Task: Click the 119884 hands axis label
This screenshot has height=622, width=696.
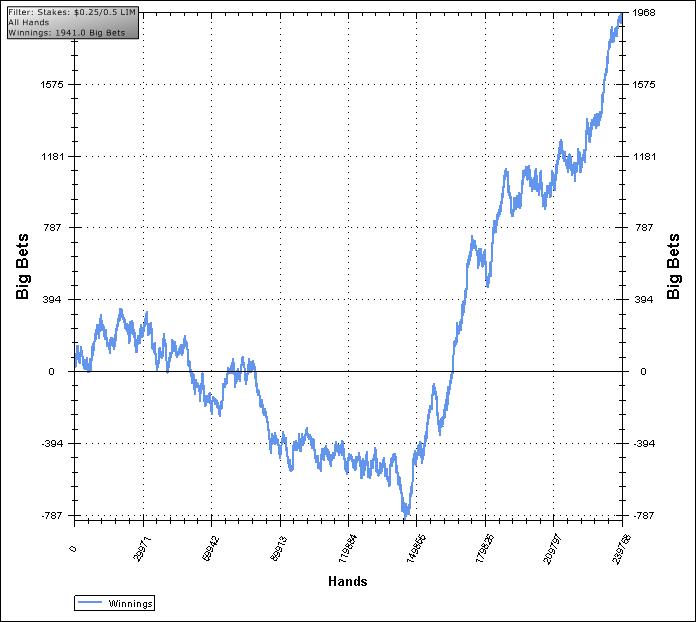Action: tap(348, 549)
